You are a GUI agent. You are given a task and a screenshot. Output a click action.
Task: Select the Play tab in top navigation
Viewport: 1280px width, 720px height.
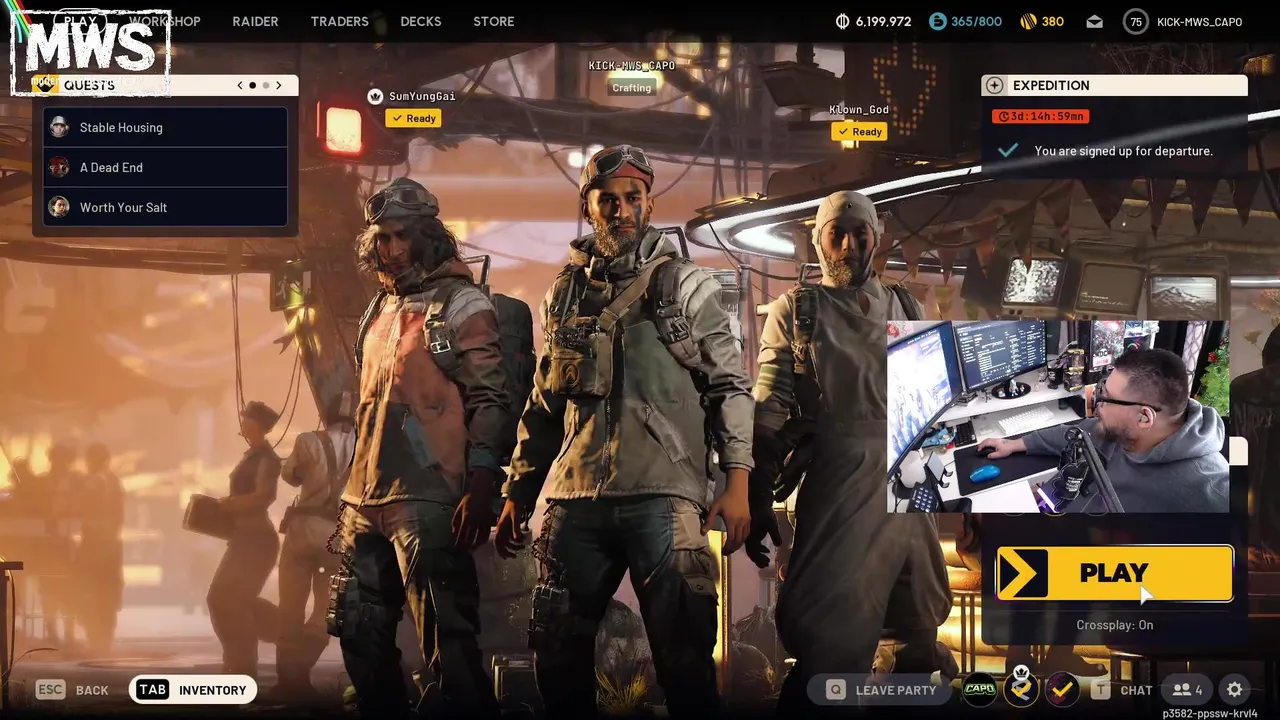(x=80, y=21)
